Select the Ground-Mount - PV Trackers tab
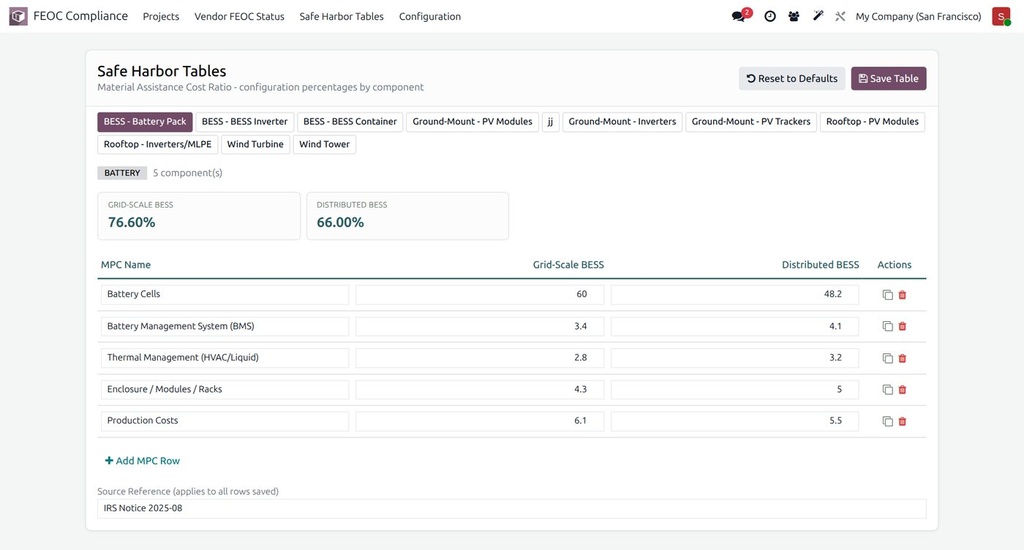 751,121
